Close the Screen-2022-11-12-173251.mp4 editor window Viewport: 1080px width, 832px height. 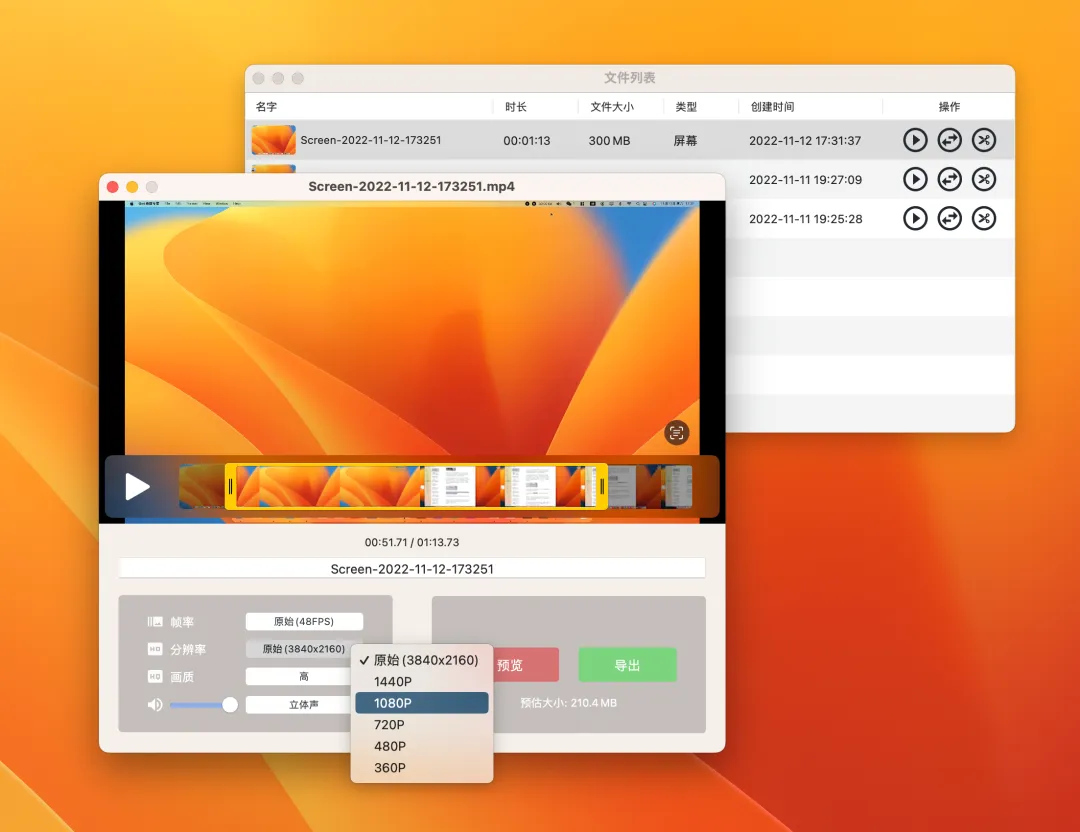pyautogui.click(x=113, y=187)
